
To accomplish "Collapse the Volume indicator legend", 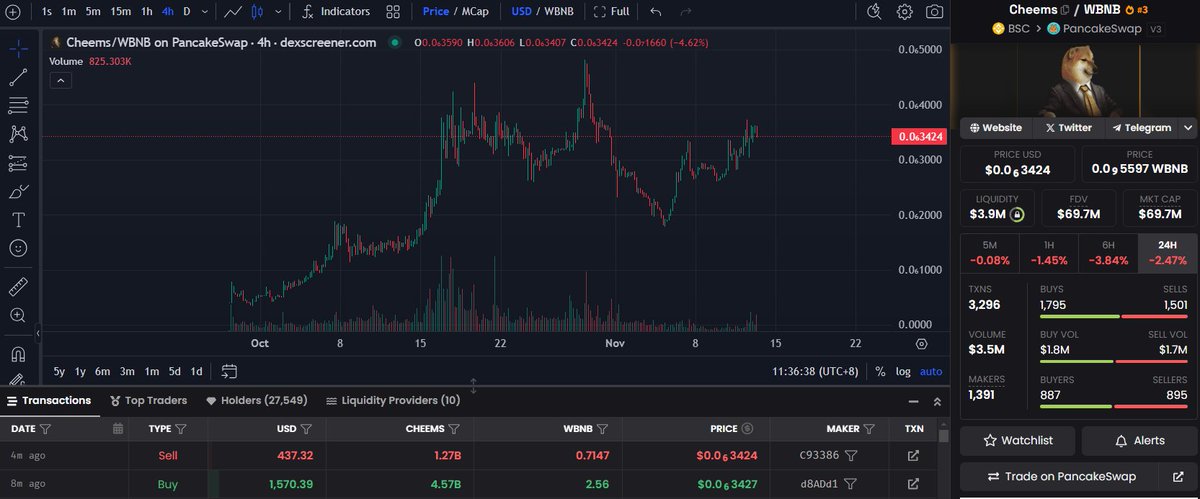I will click(61, 80).
